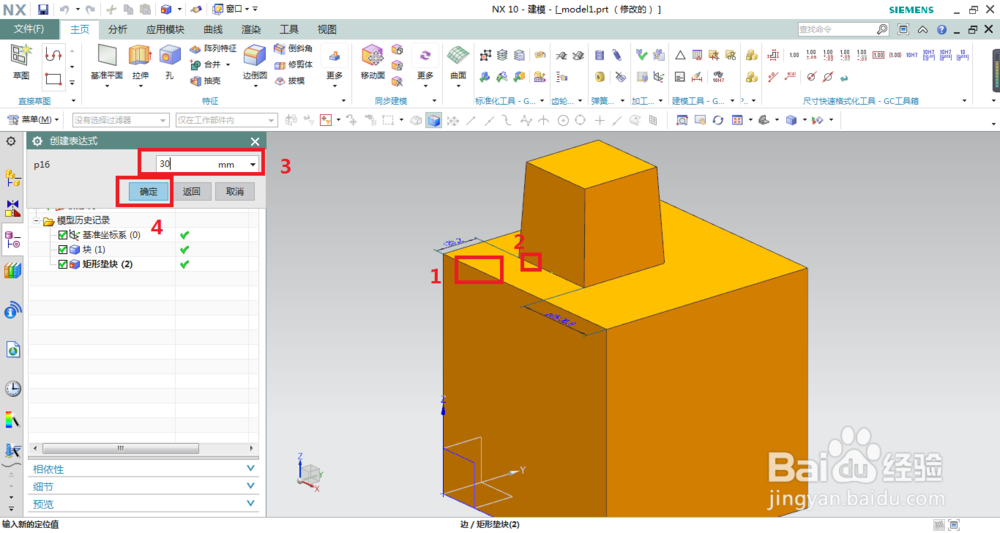Viewport: 1000px width, 533px height.
Task: Close the 创建表达式 dialog
Action: tap(255, 141)
